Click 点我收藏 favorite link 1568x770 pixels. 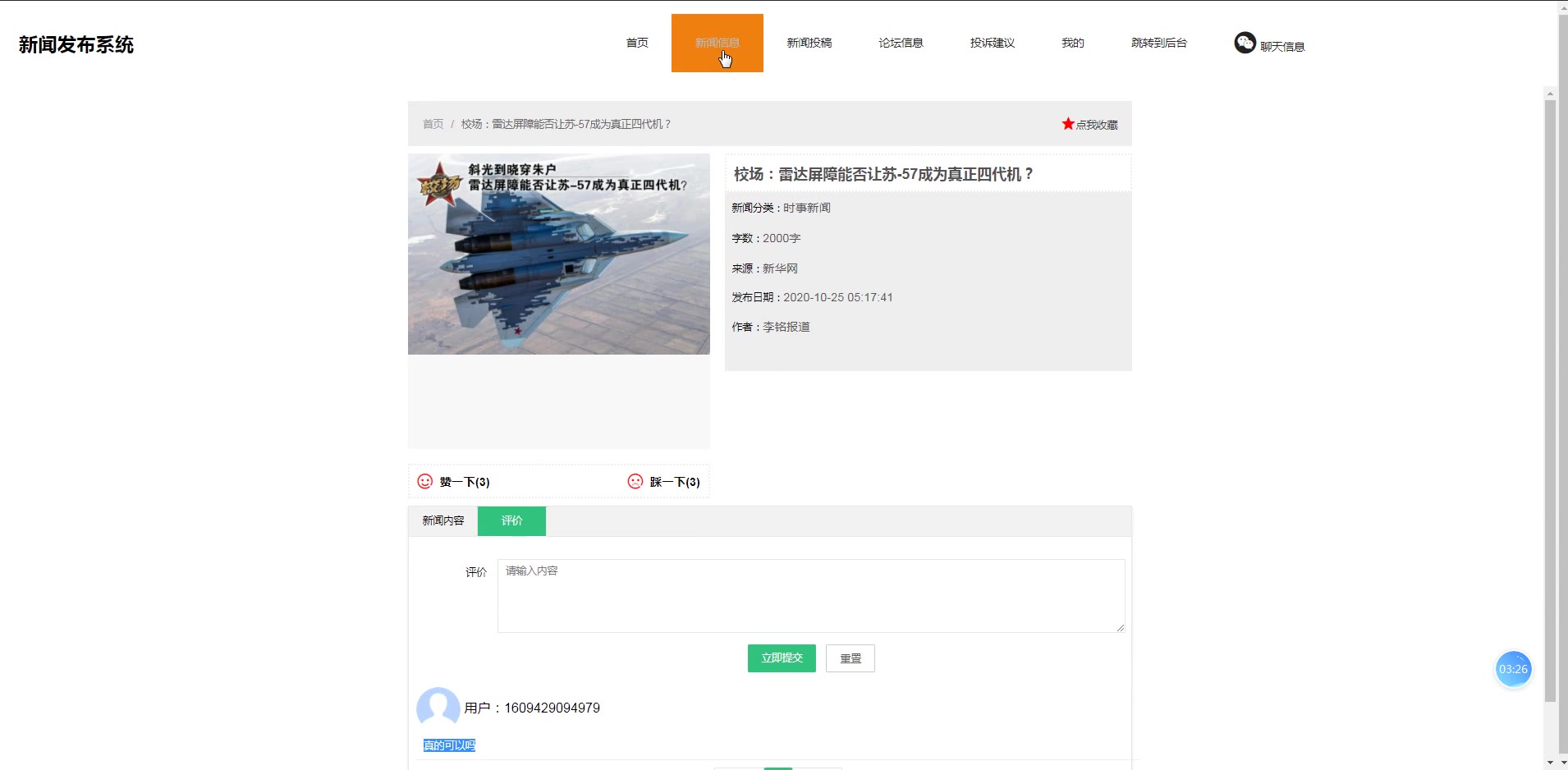click(x=1097, y=125)
